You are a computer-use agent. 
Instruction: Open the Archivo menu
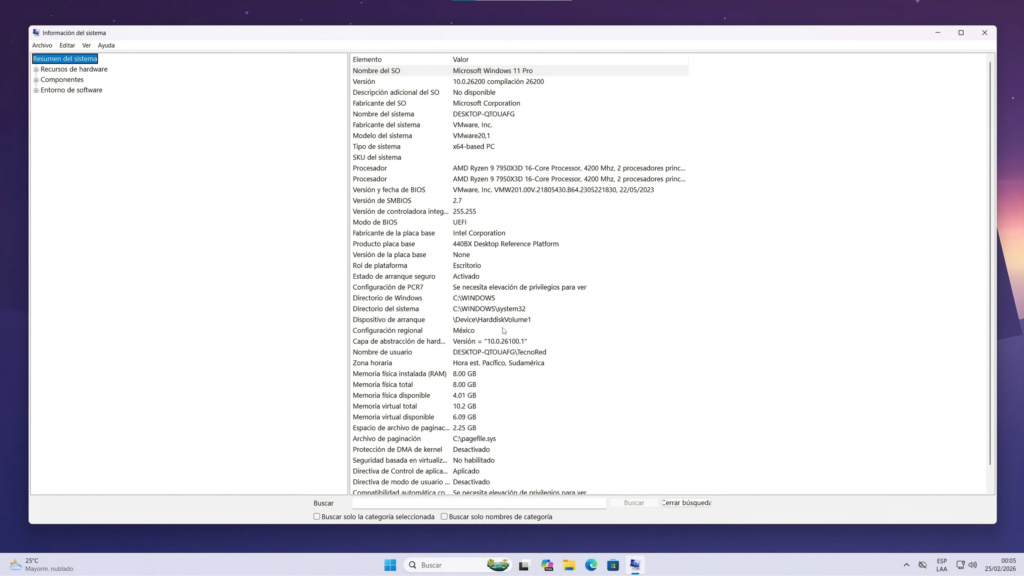click(41, 45)
